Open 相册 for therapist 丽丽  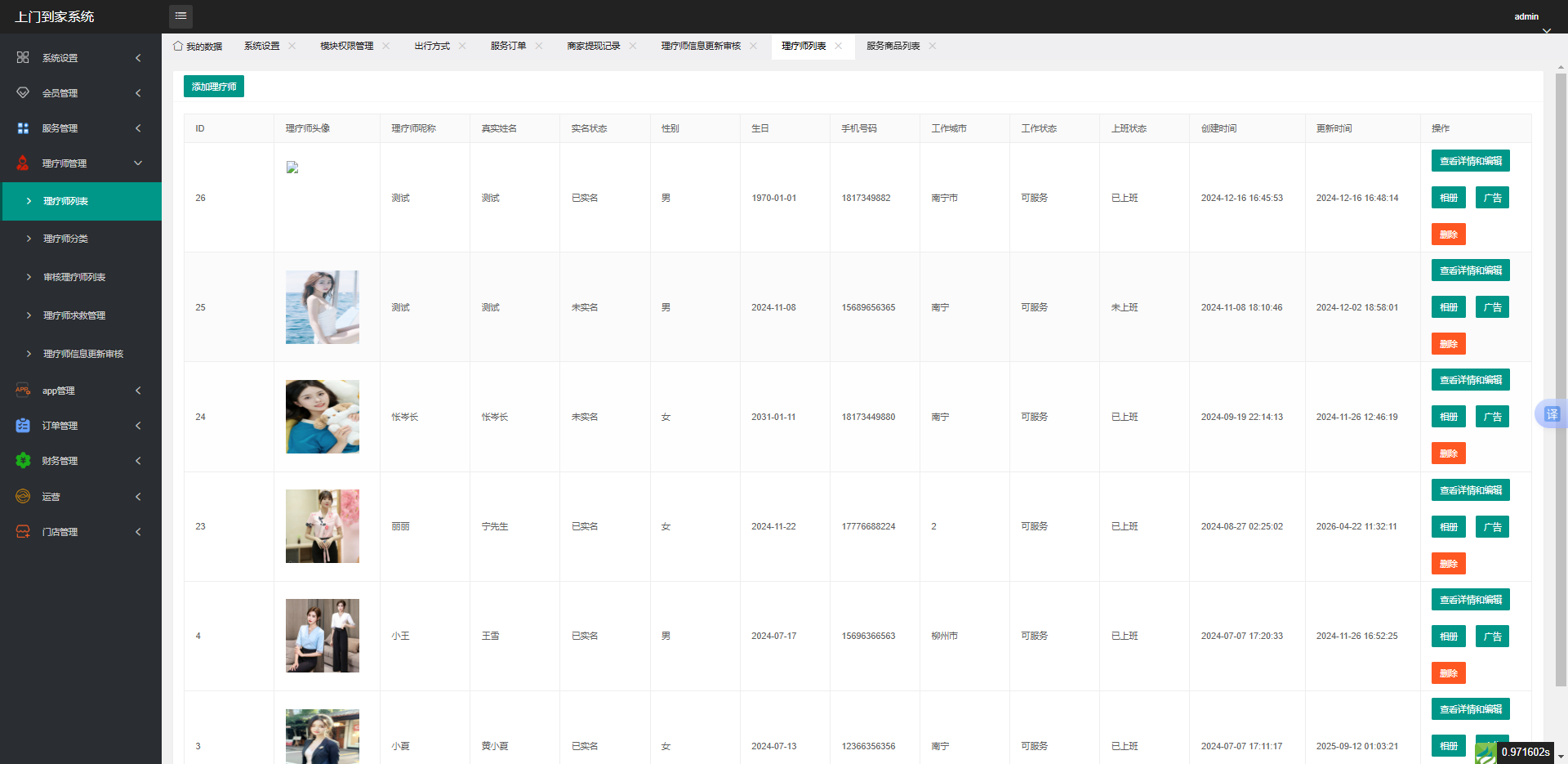[1448, 527]
